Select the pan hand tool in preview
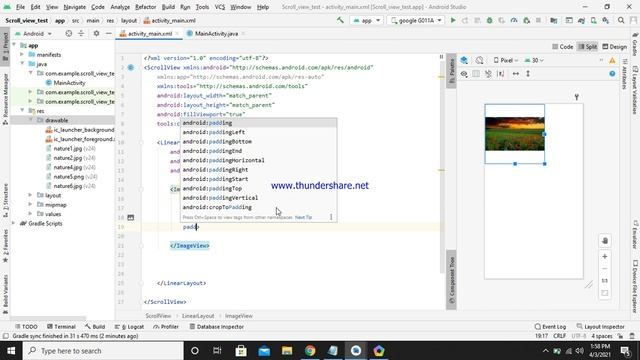The width and height of the screenshot is (640, 360). coord(605,241)
